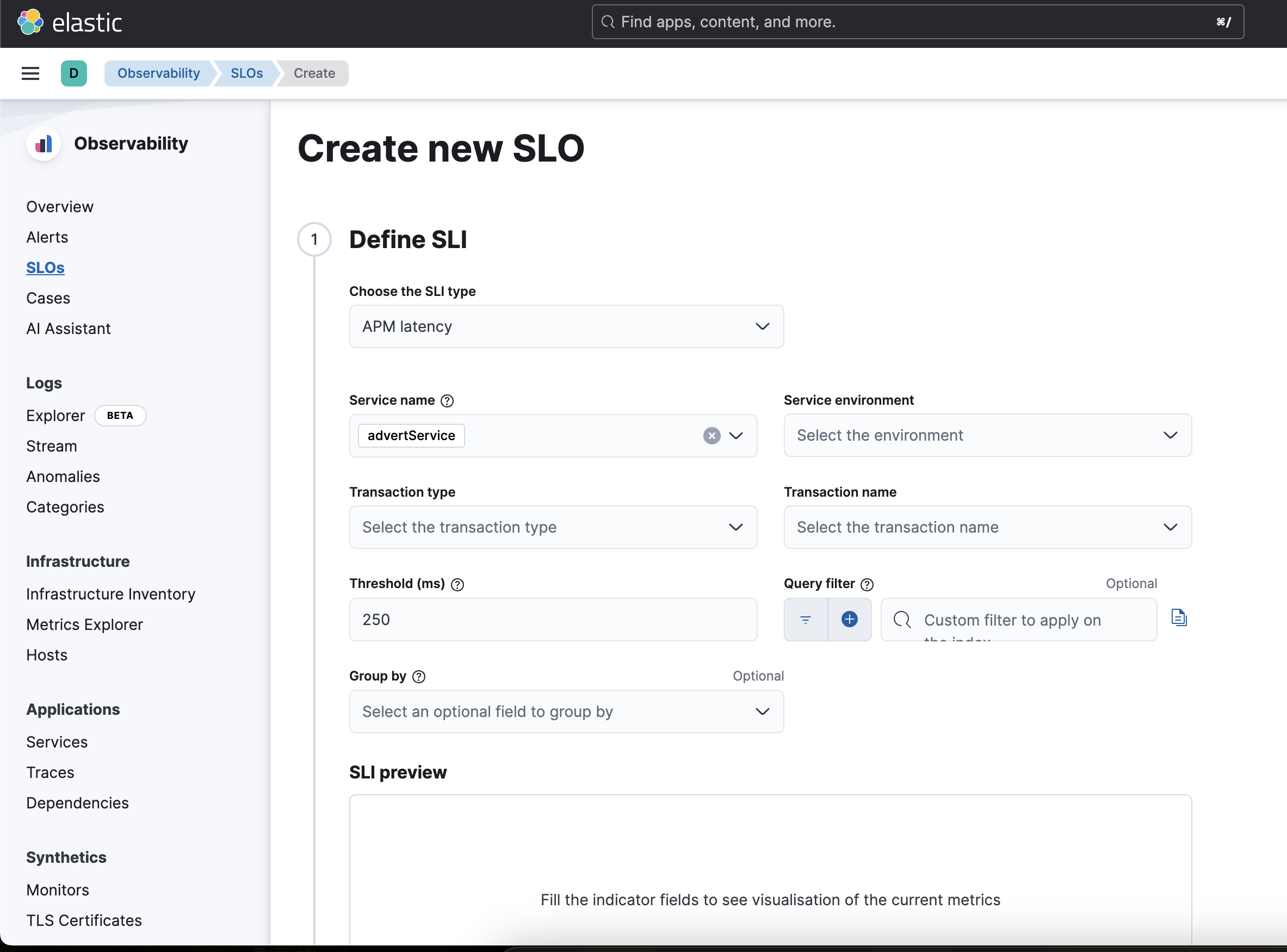Open SLOs in sidebar
The width and height of the screenshot is (1287, 952).
point(45,268)
